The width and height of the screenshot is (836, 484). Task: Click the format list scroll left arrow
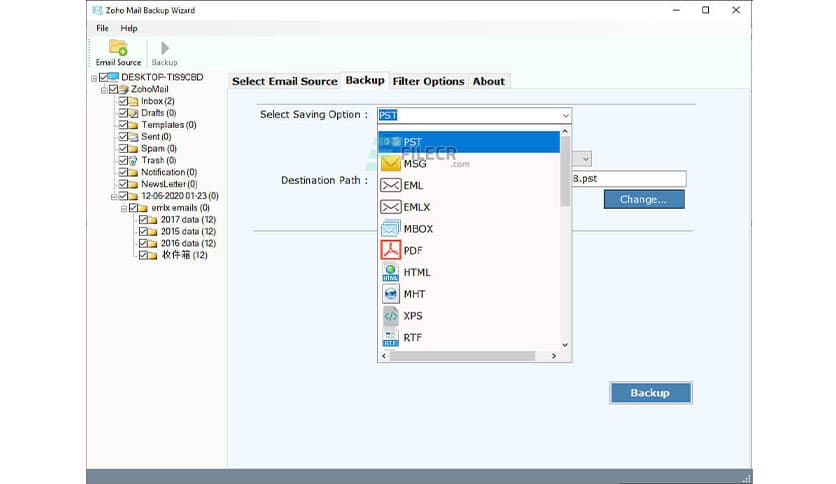[384, 356]
